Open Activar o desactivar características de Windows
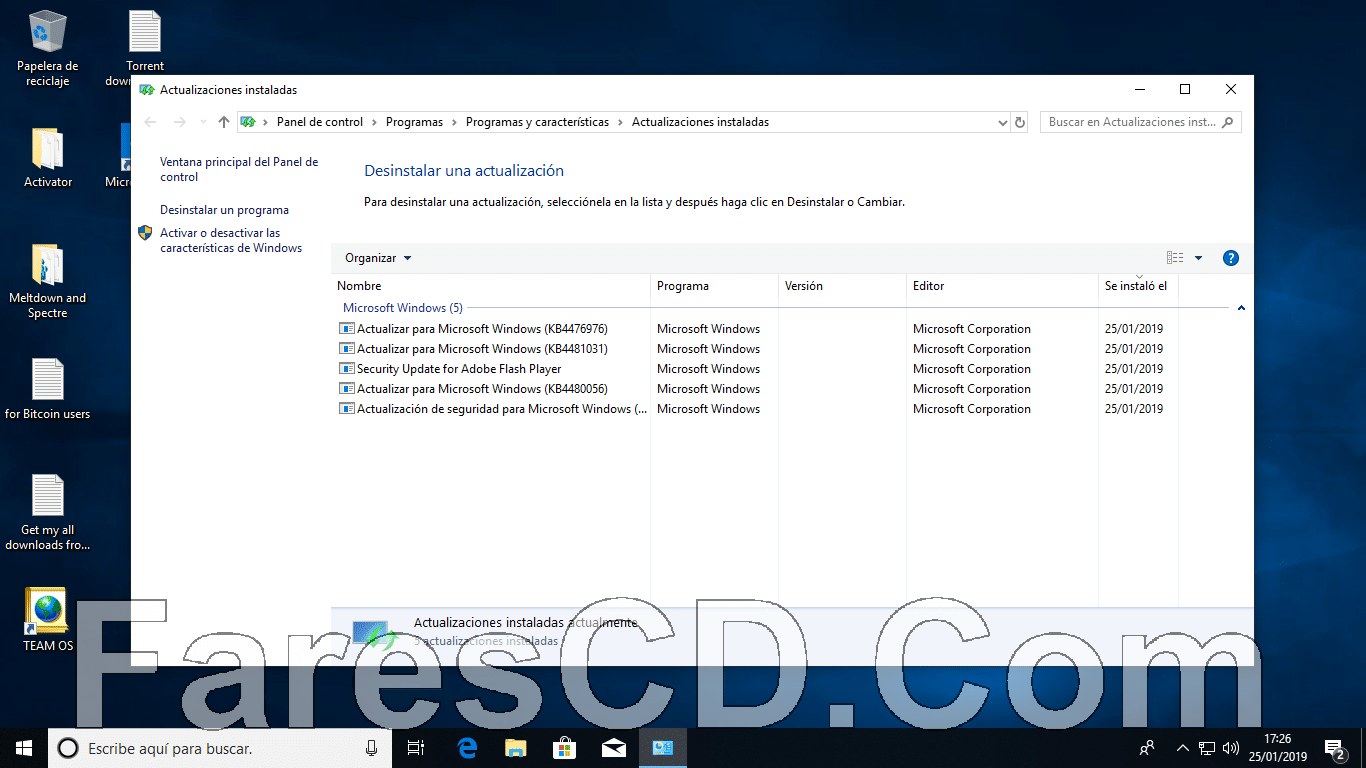 (231, 240)
